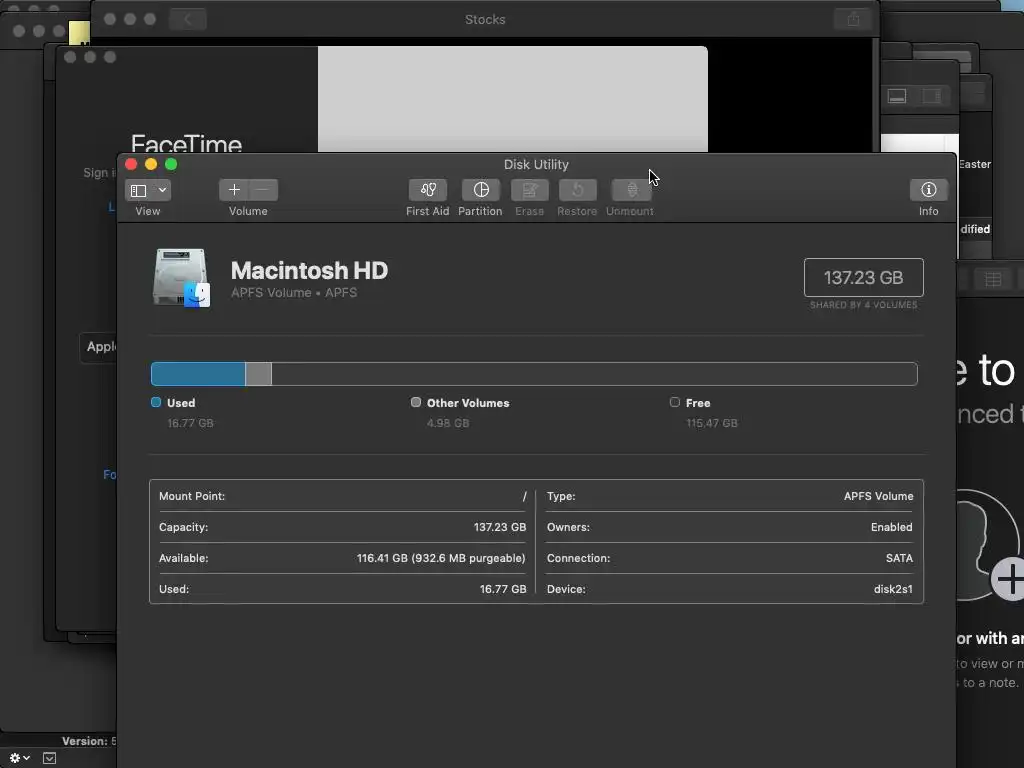The image size is (1024, 768).
Task: Select the Mount Point row
Action: click(342, 496)
